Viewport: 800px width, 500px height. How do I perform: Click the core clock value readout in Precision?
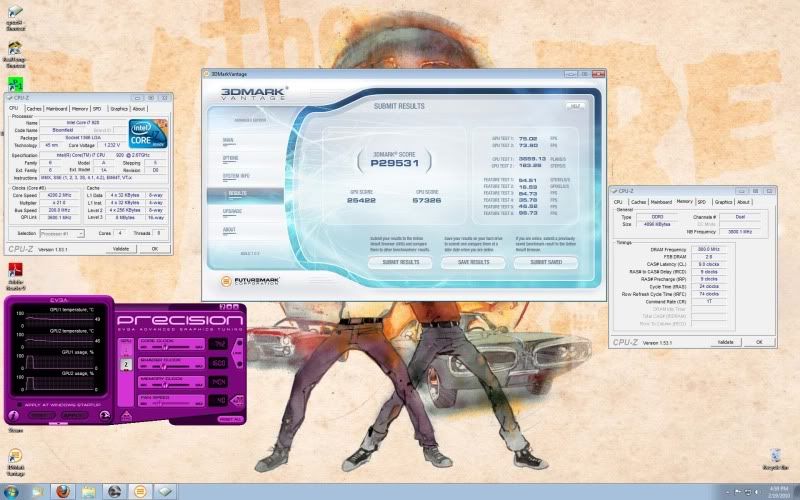pyautogui.click(x=218, y=344)
